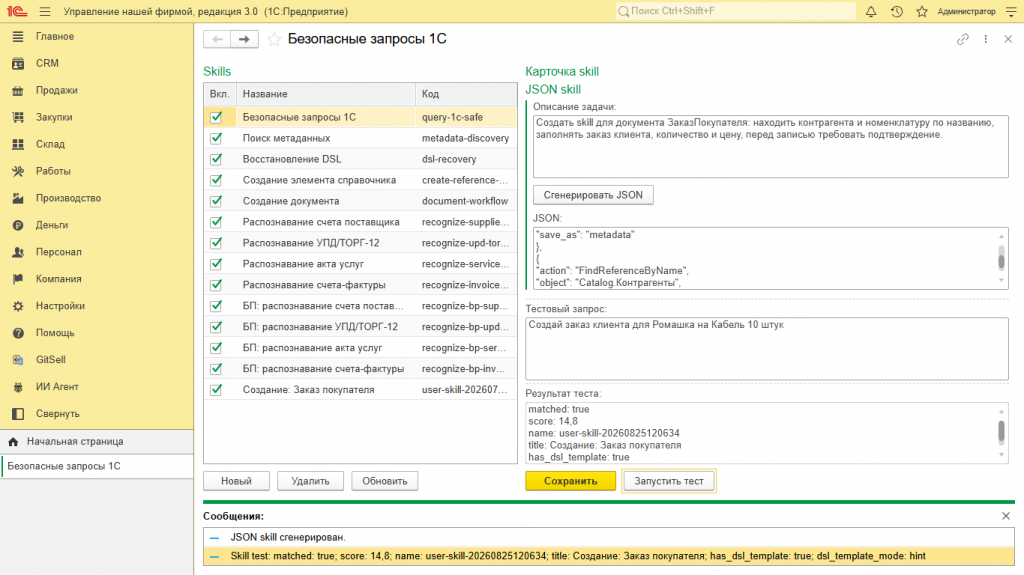Close the Сообщения panel
Screen dimensions: 1024x575
pyautogui.click(x=1006, y=516)
